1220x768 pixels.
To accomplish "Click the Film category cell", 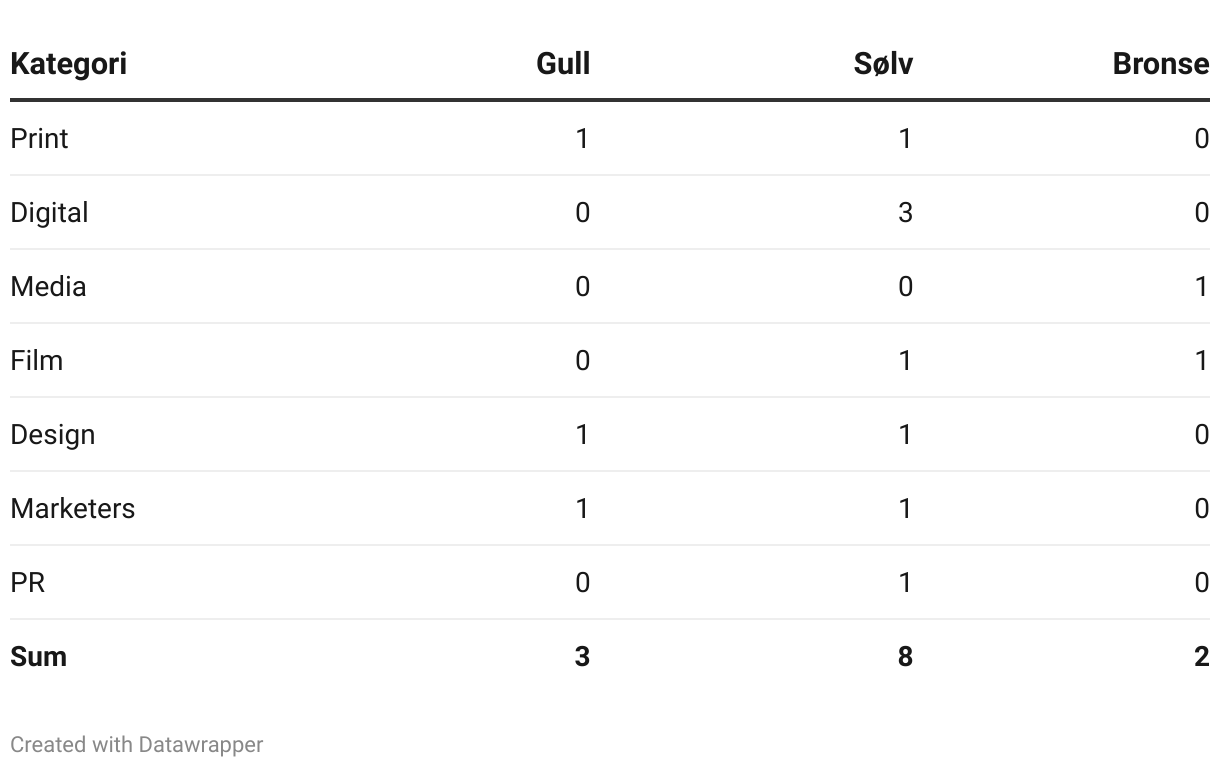I will pyautogui.click(x=37, y=361).
